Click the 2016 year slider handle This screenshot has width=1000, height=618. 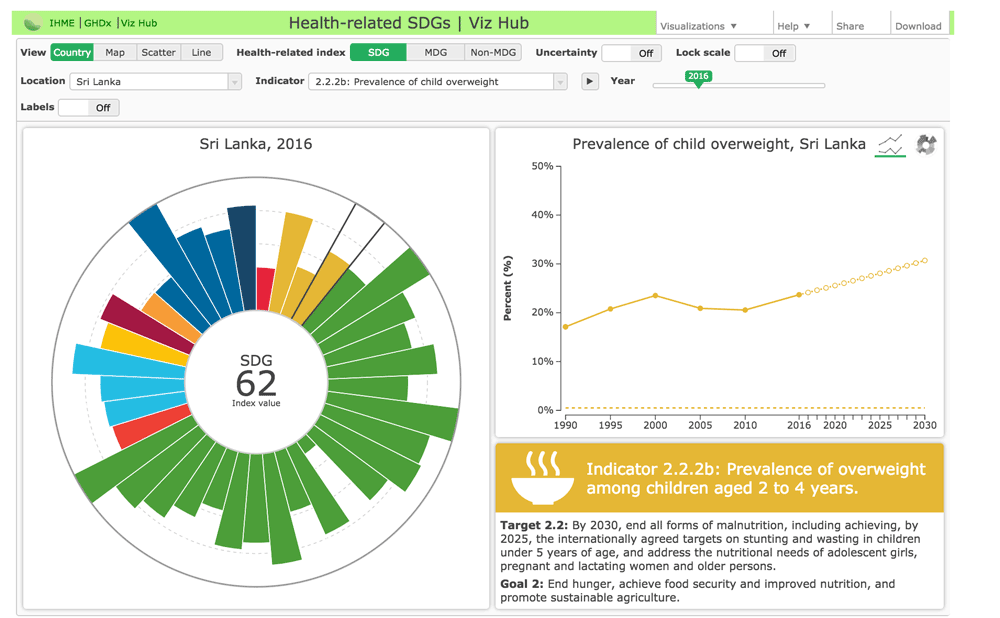(x=698, y=79)
